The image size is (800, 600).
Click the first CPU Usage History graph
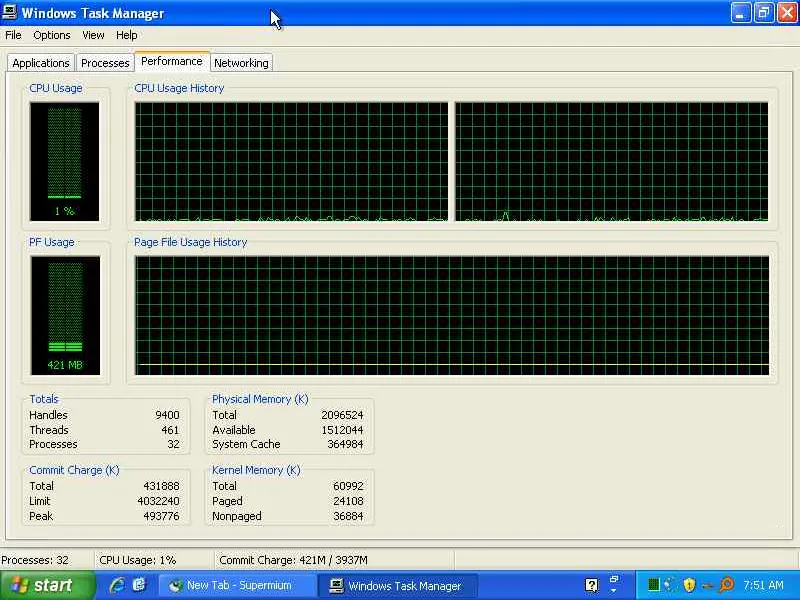(291, 162)
